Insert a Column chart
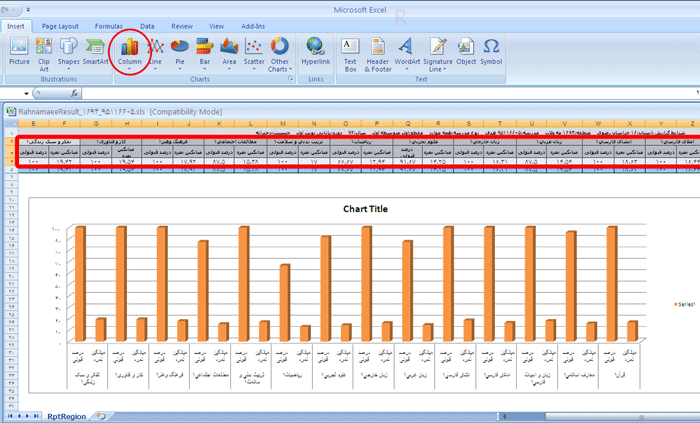Image resolution: width=700 pixels, height=423 pixels. pos(129,54)
